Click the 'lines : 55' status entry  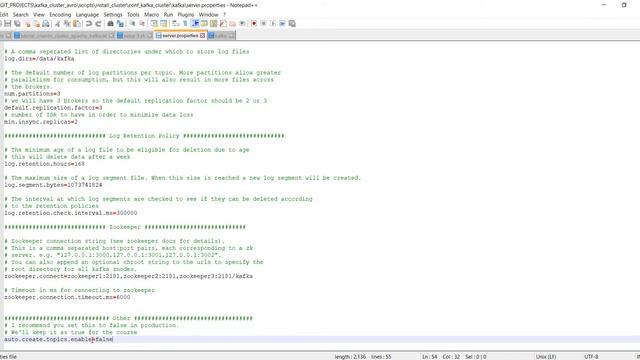tap(381, 357)
